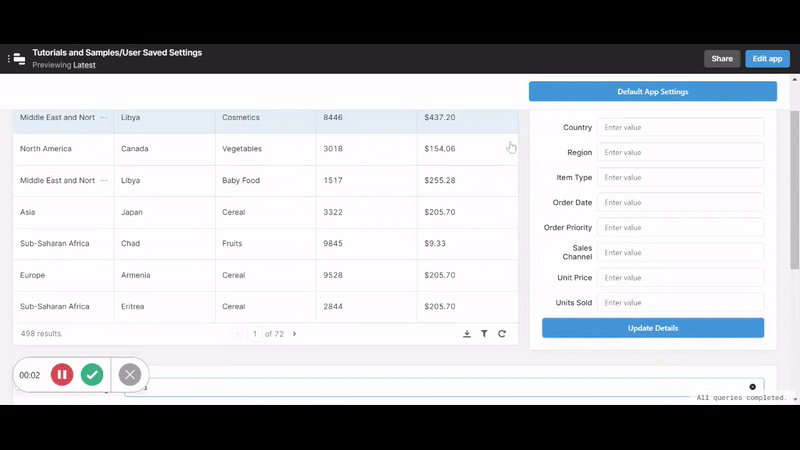
Task: Click the Edit app button
Action: pyautogui.click(x=767, y=59)
